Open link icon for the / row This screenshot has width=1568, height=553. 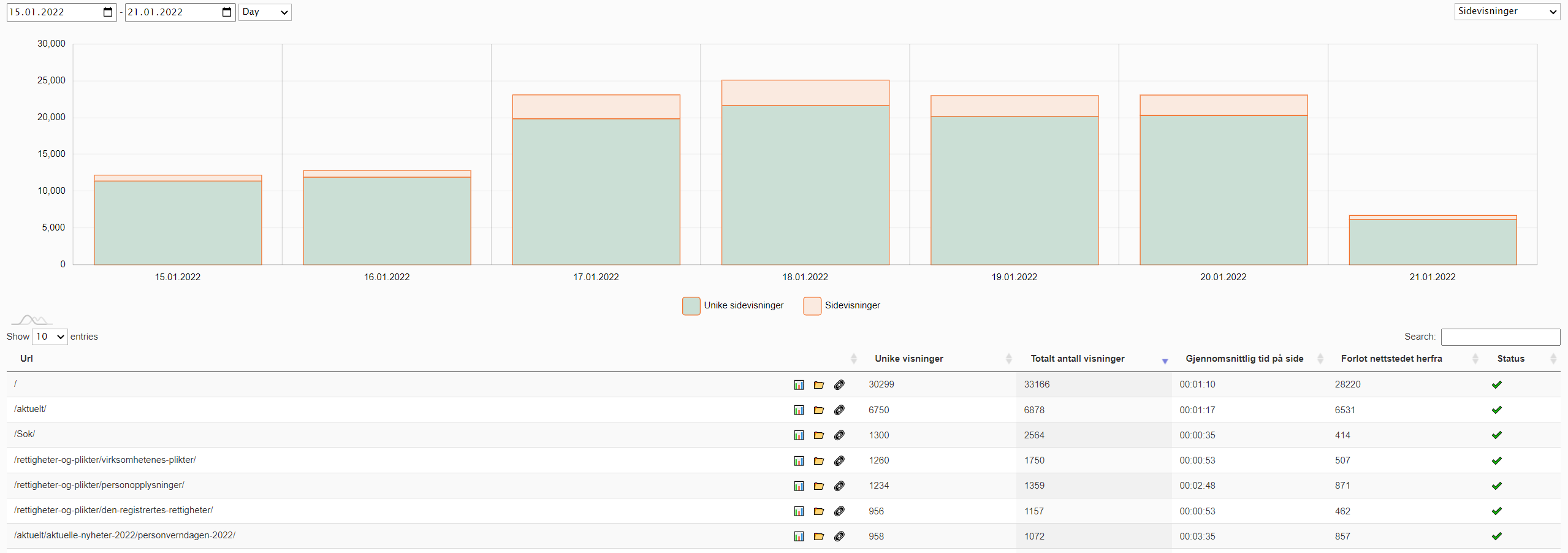(840, 385)
